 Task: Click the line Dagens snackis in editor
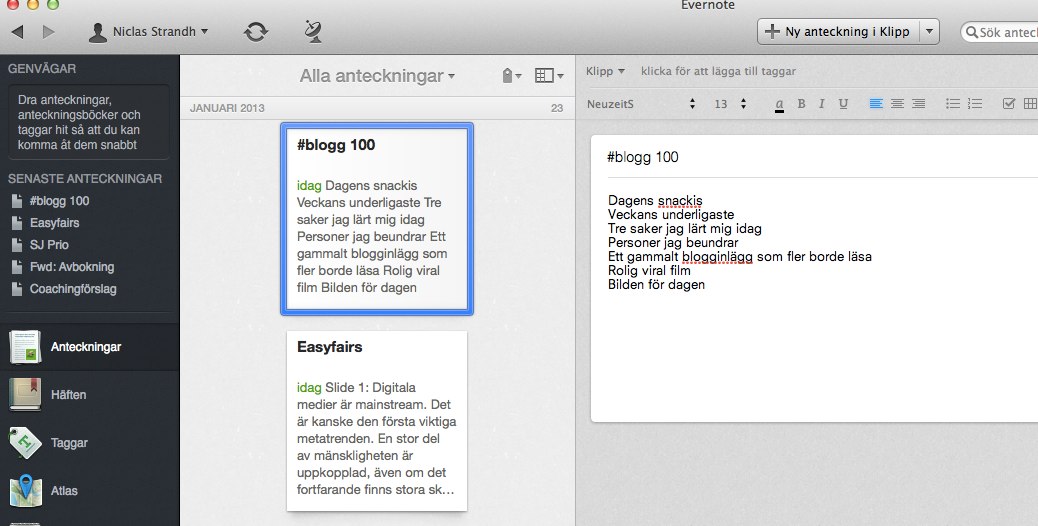(x=655, y=200)
